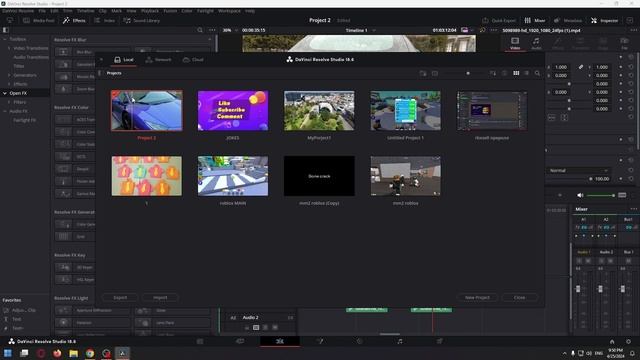Create a new project folder in Project Manager
The height and width of the screenshot is (360, 640).
[x=423, y=73]
